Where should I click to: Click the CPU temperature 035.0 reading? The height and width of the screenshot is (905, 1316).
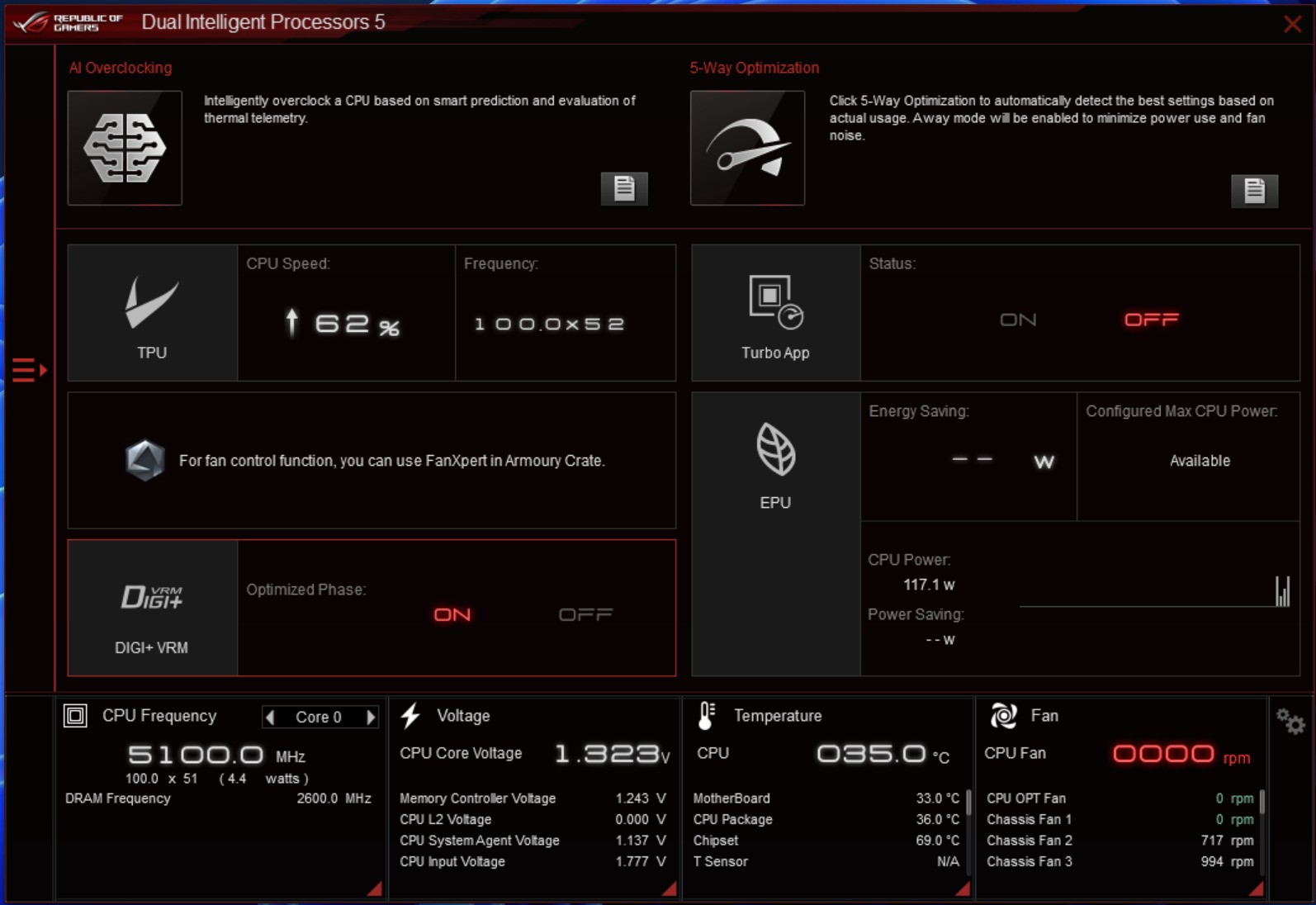click(x=883, y=754)
